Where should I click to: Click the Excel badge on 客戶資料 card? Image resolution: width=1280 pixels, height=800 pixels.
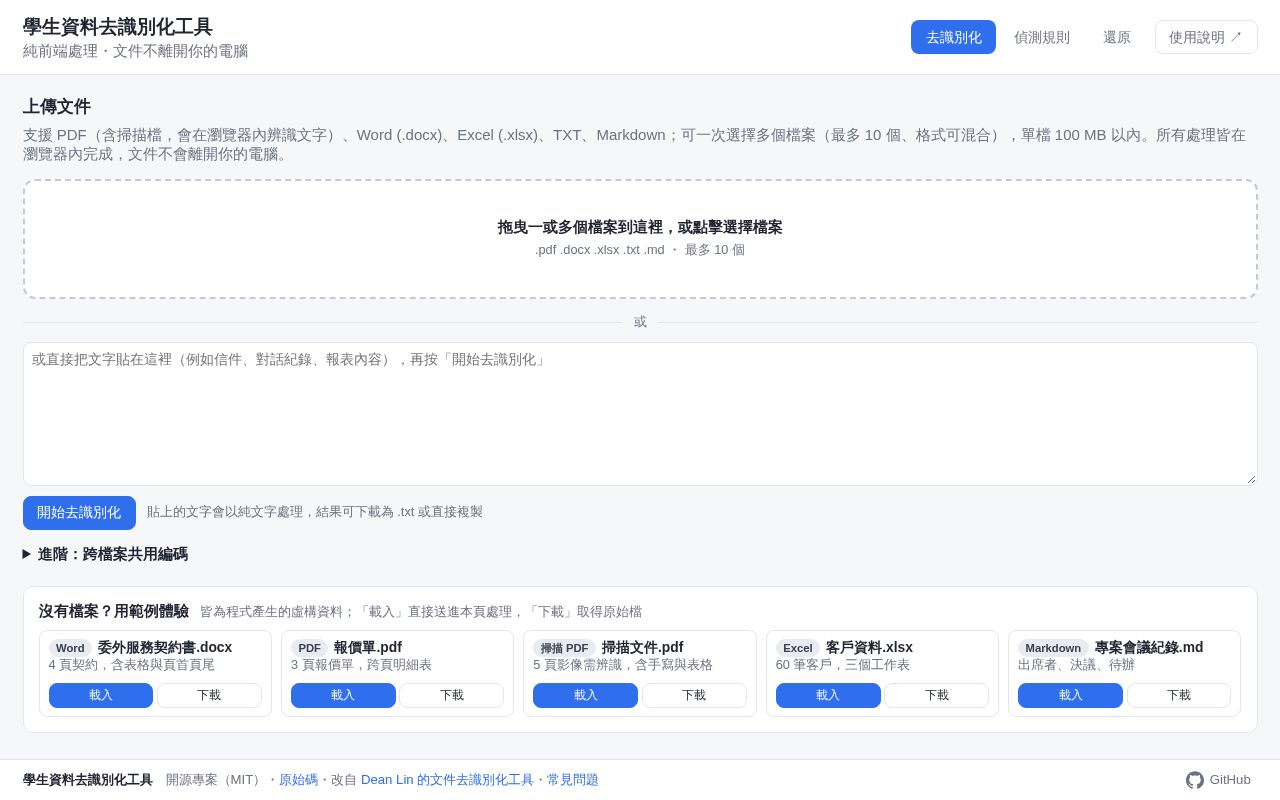coord(798,648)
